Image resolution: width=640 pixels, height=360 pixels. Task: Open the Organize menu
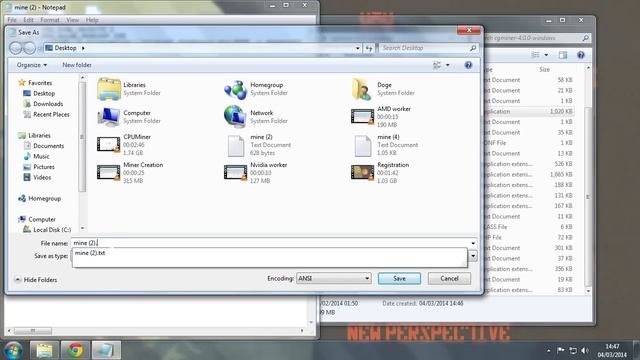(x=32, y=65)
